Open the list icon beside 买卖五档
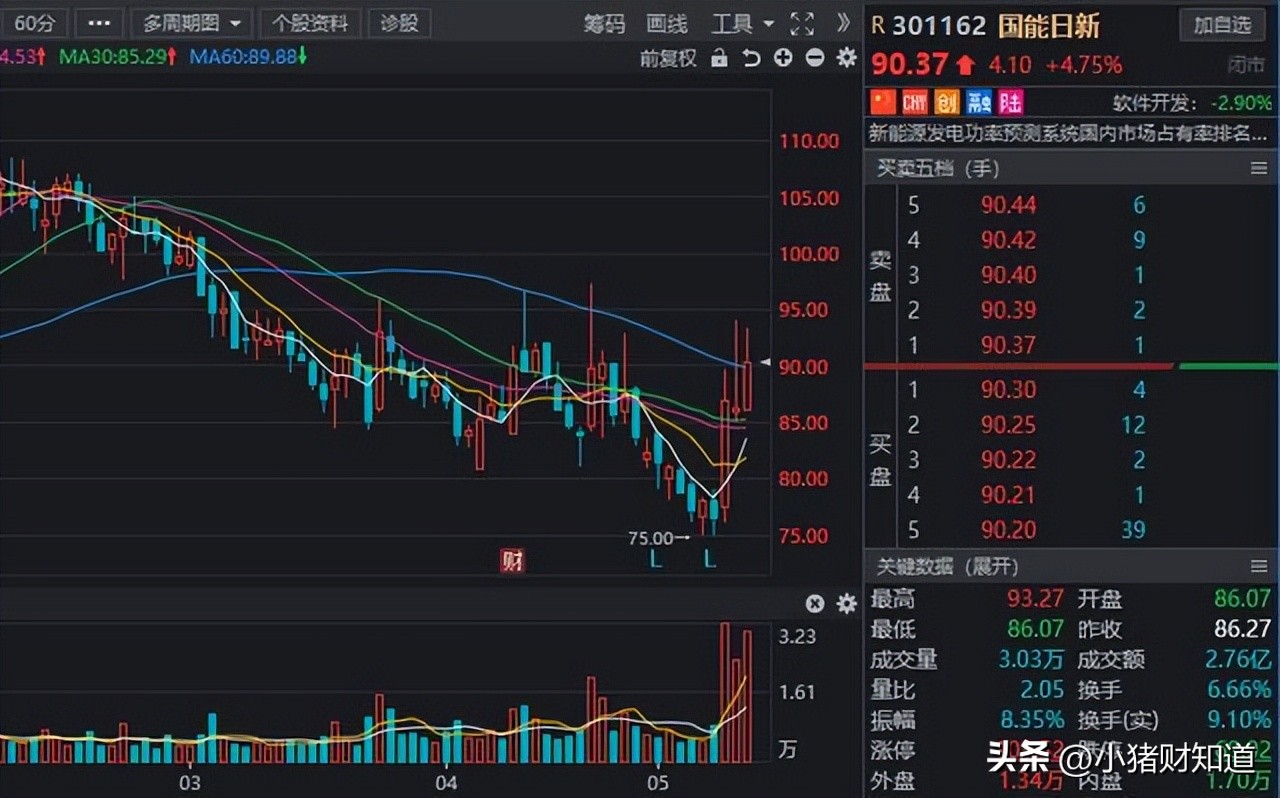Viewport: 1280px width, 798px height. point(1259,168)
